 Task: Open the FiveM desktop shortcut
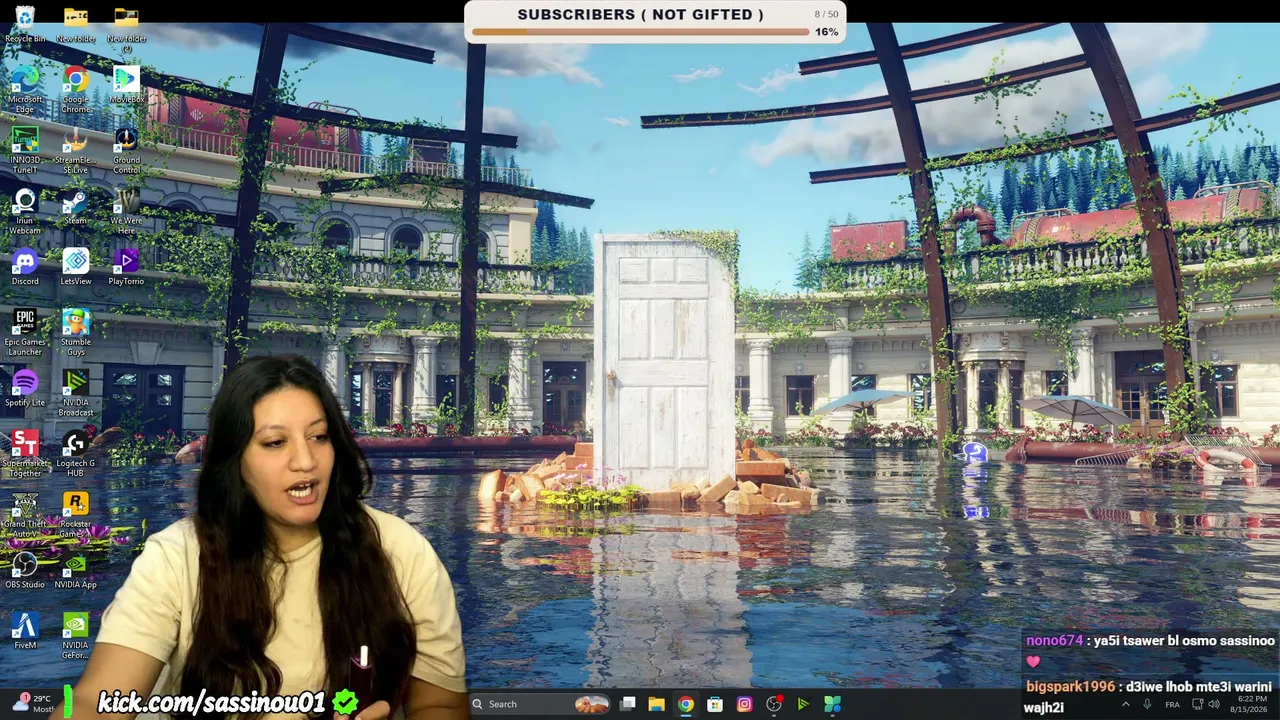(x=25, y=631)
